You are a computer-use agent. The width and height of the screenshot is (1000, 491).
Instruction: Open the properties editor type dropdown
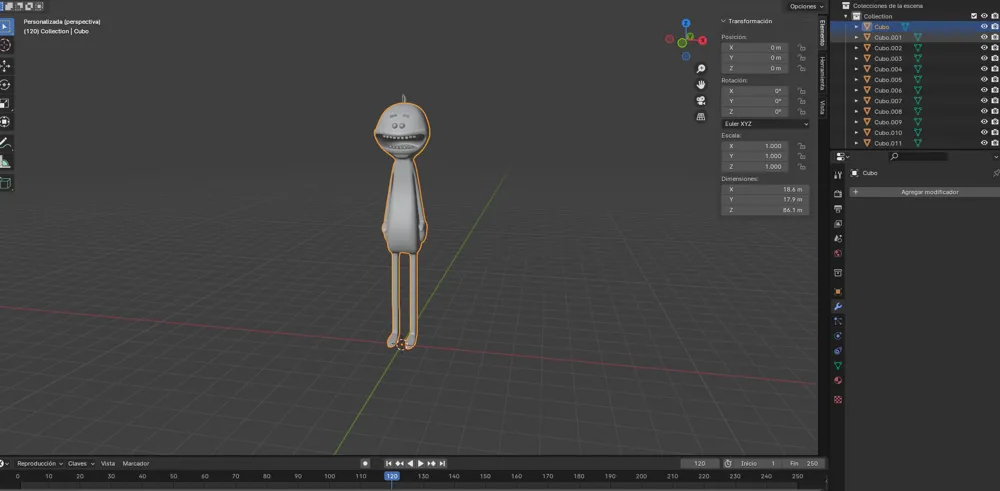[843, 156]
